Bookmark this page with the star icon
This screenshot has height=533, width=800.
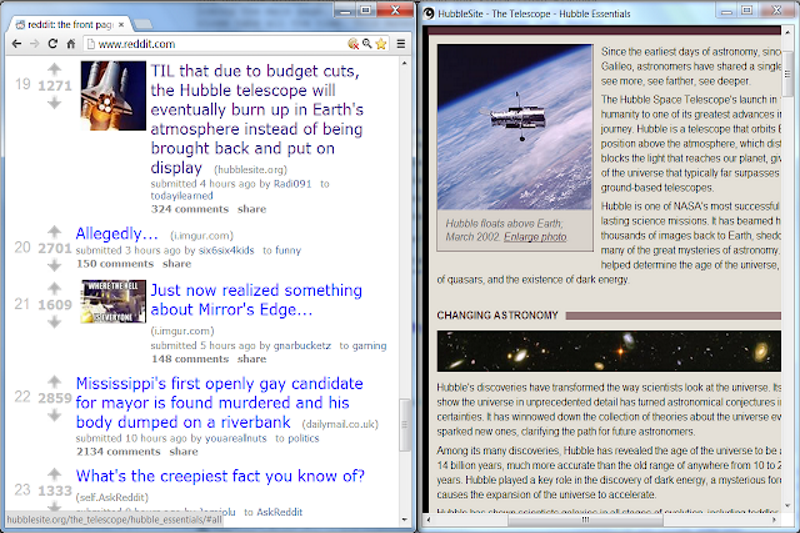381,44
